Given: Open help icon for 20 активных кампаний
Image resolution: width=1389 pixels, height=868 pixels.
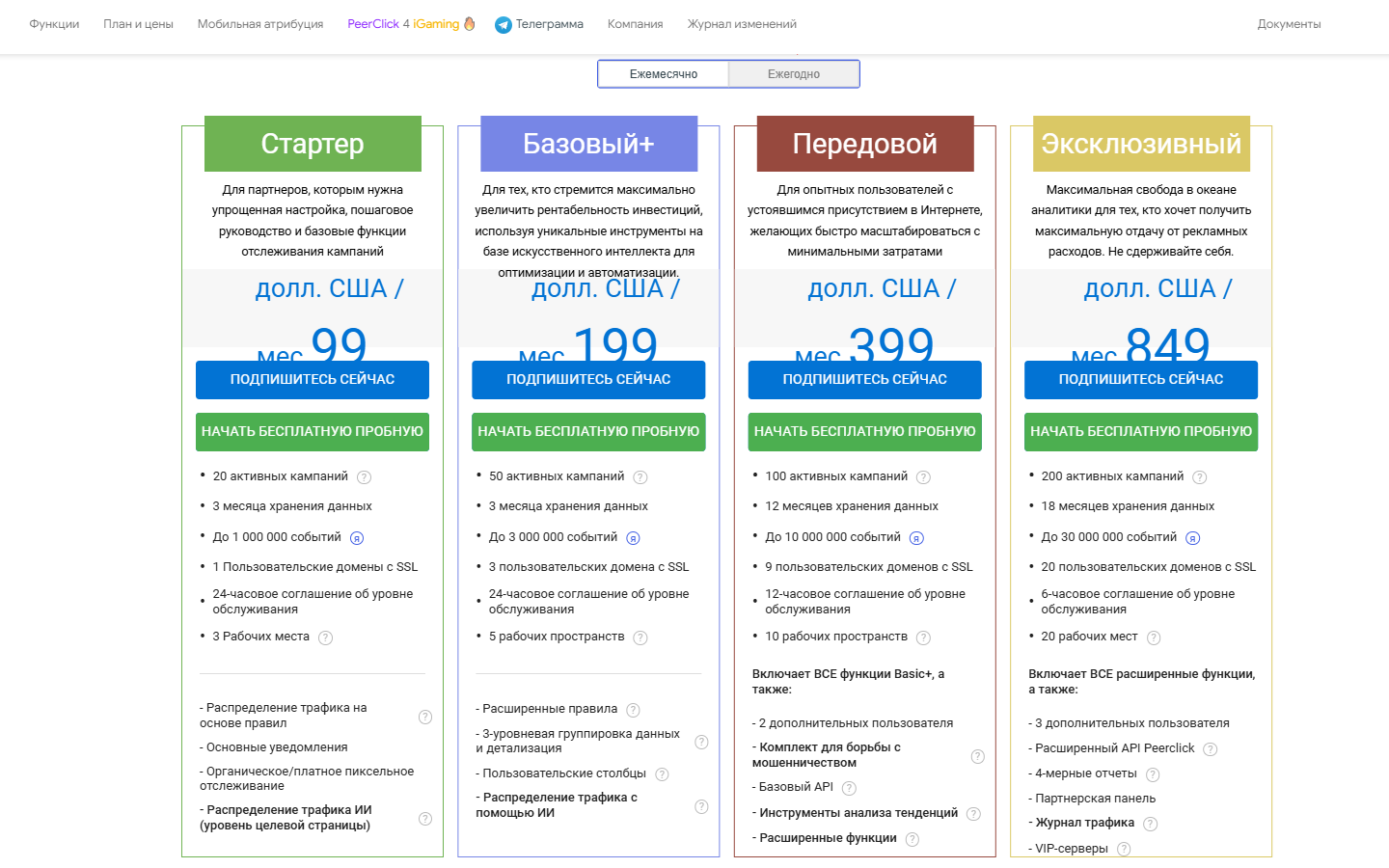Looking at the screenshot, I should pos(364,477).
